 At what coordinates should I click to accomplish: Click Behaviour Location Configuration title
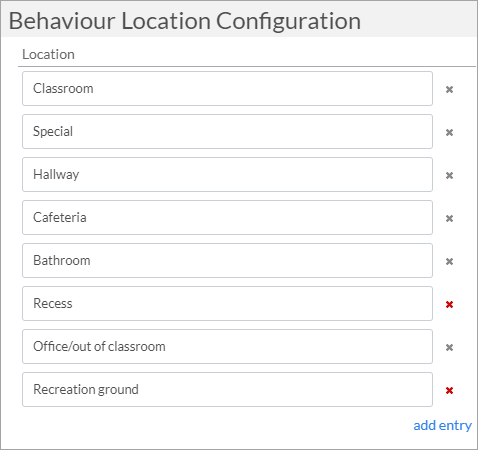pyautogui.click(x=185, y=21)
